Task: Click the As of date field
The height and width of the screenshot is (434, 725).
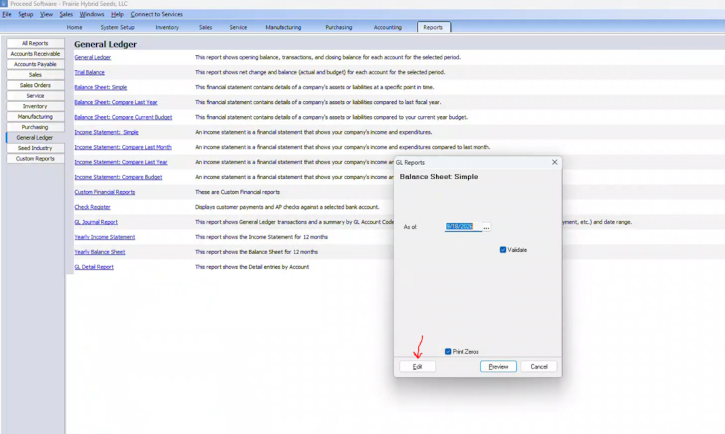Action: pos(463,226)
